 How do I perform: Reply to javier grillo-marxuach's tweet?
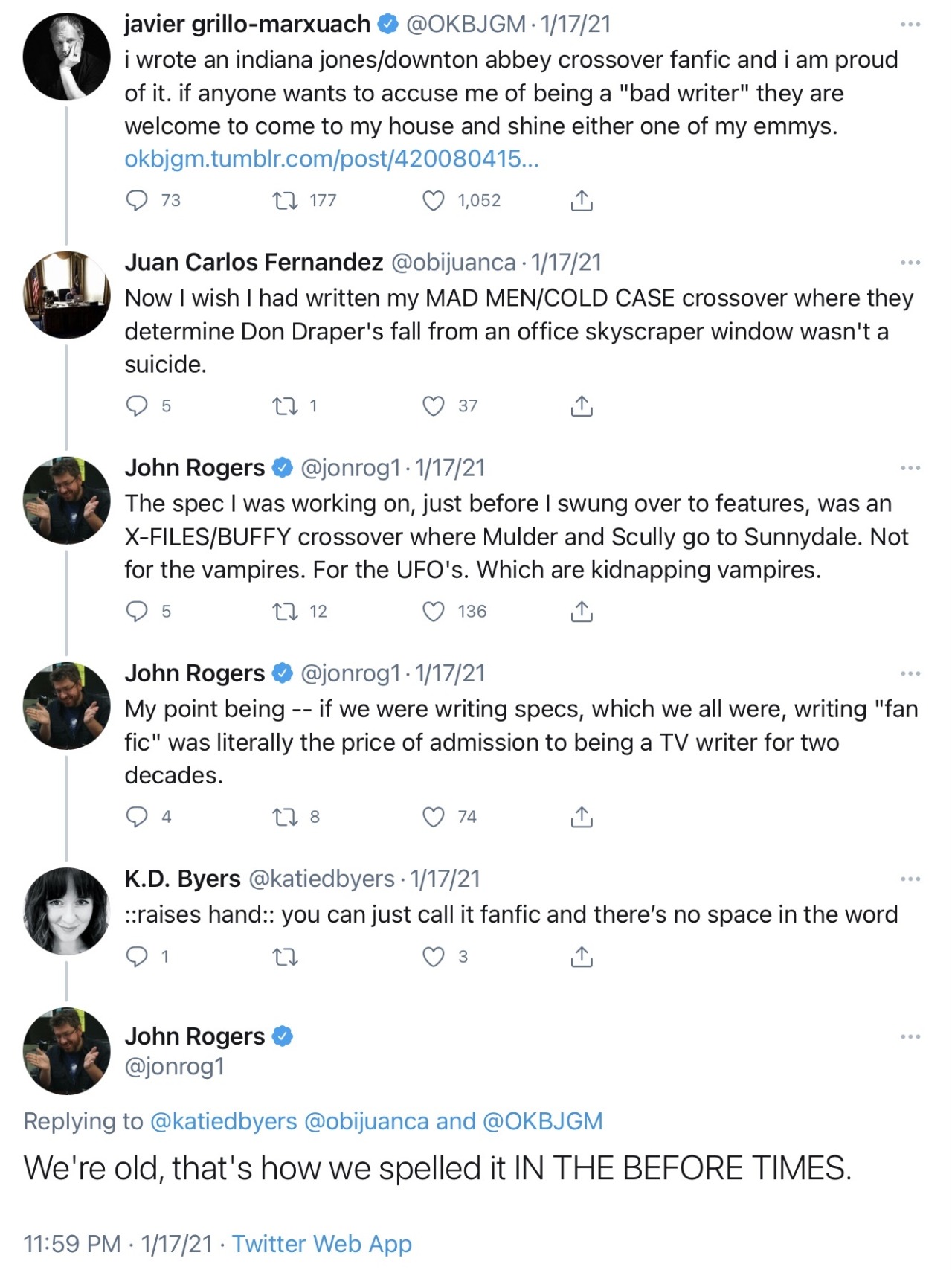(x=137, y=201)
